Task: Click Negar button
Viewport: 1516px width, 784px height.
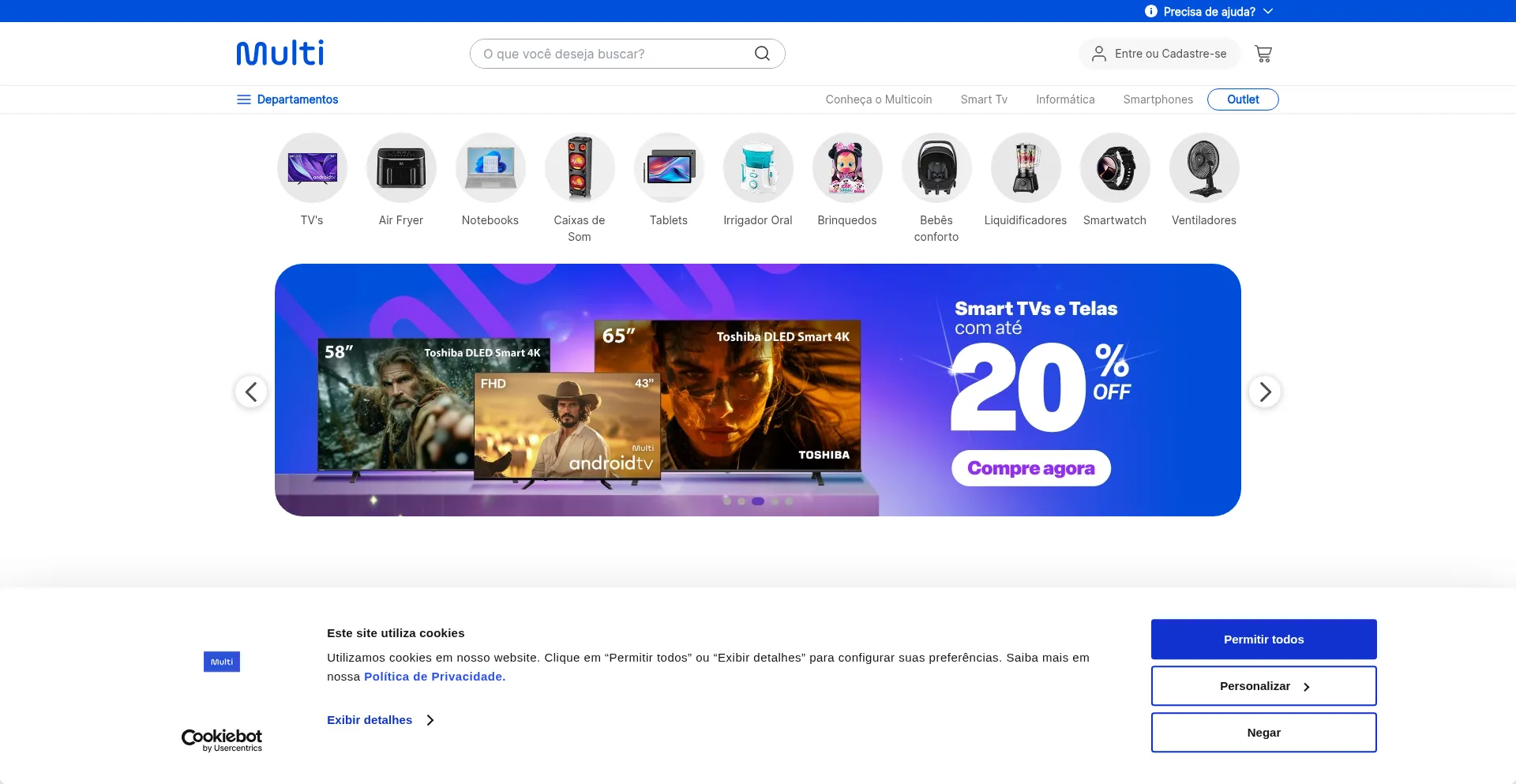Action: (1264, 733)
